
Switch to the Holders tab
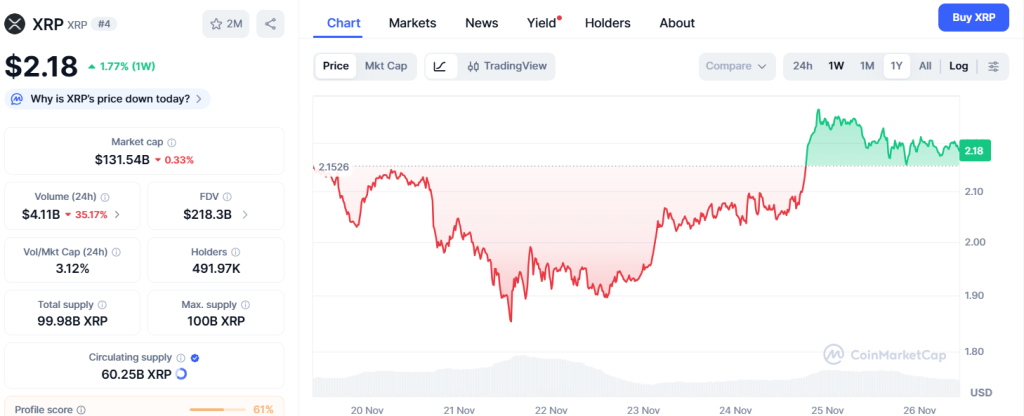point(608,22)
